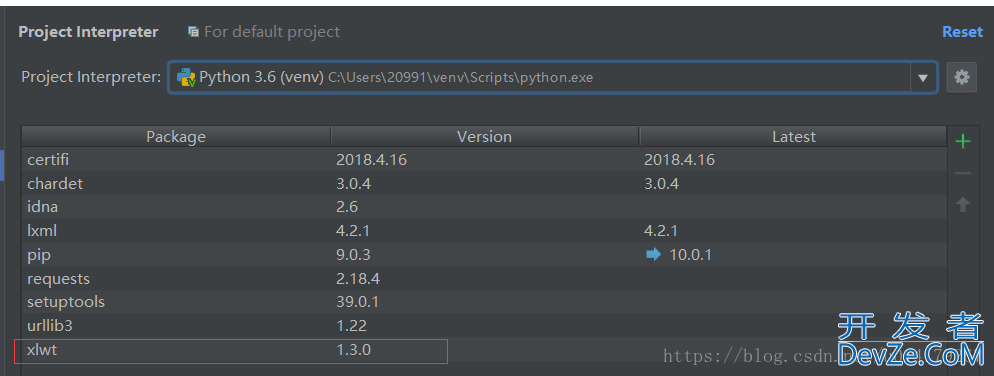Screen dimensions: 994x376
Task: Click the green plus install package icon
Action: [962, 141]
